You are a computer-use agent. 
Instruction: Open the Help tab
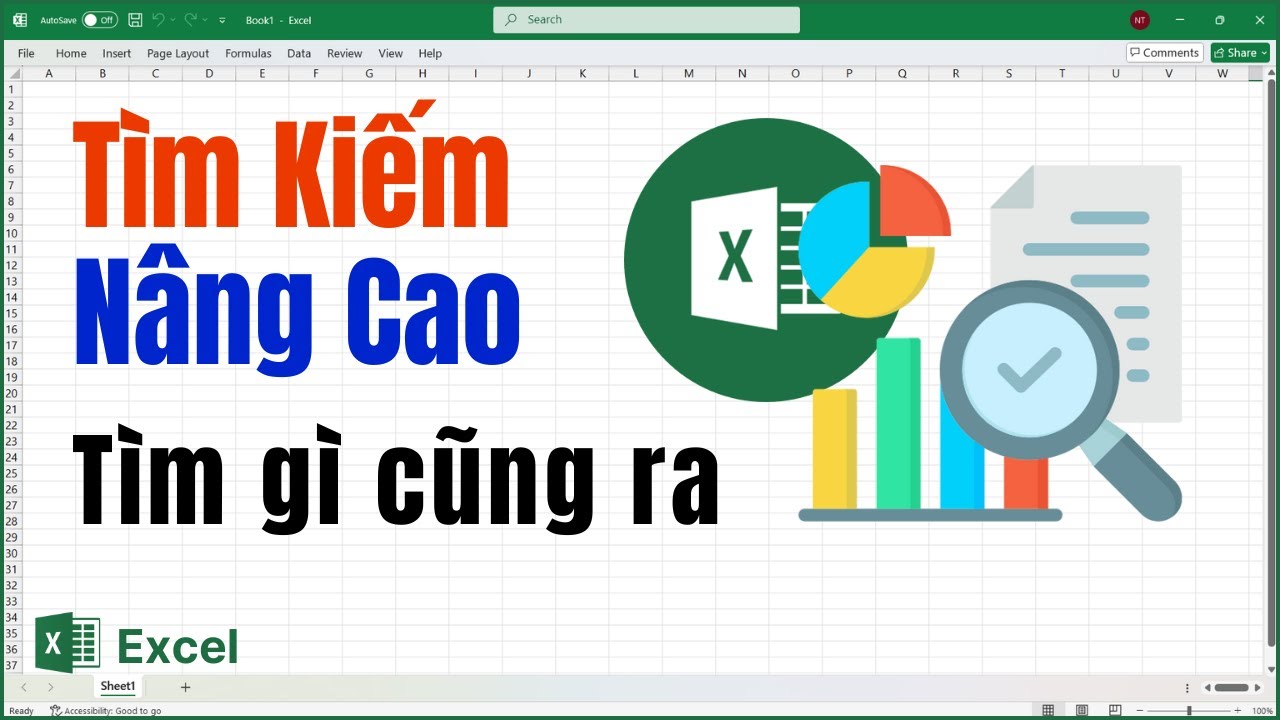tap(430, 53)
